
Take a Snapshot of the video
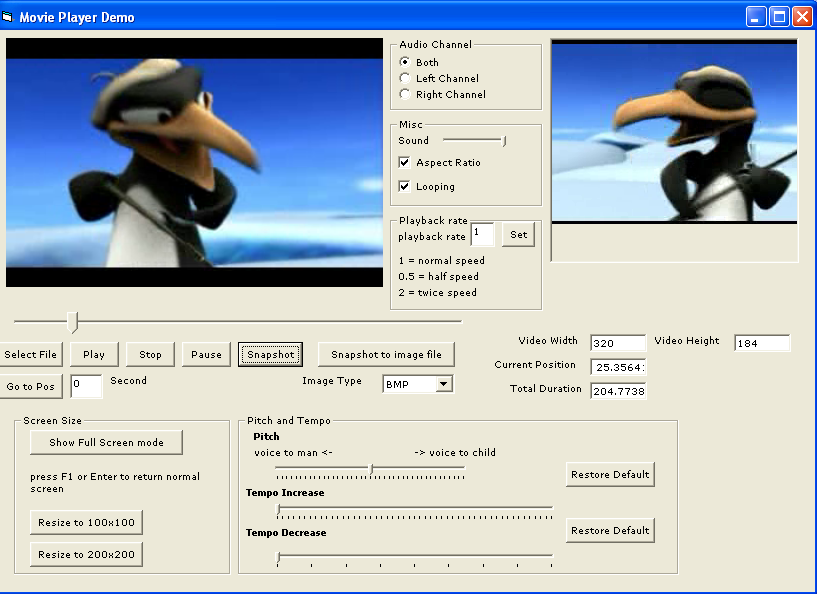coord(270,354)
